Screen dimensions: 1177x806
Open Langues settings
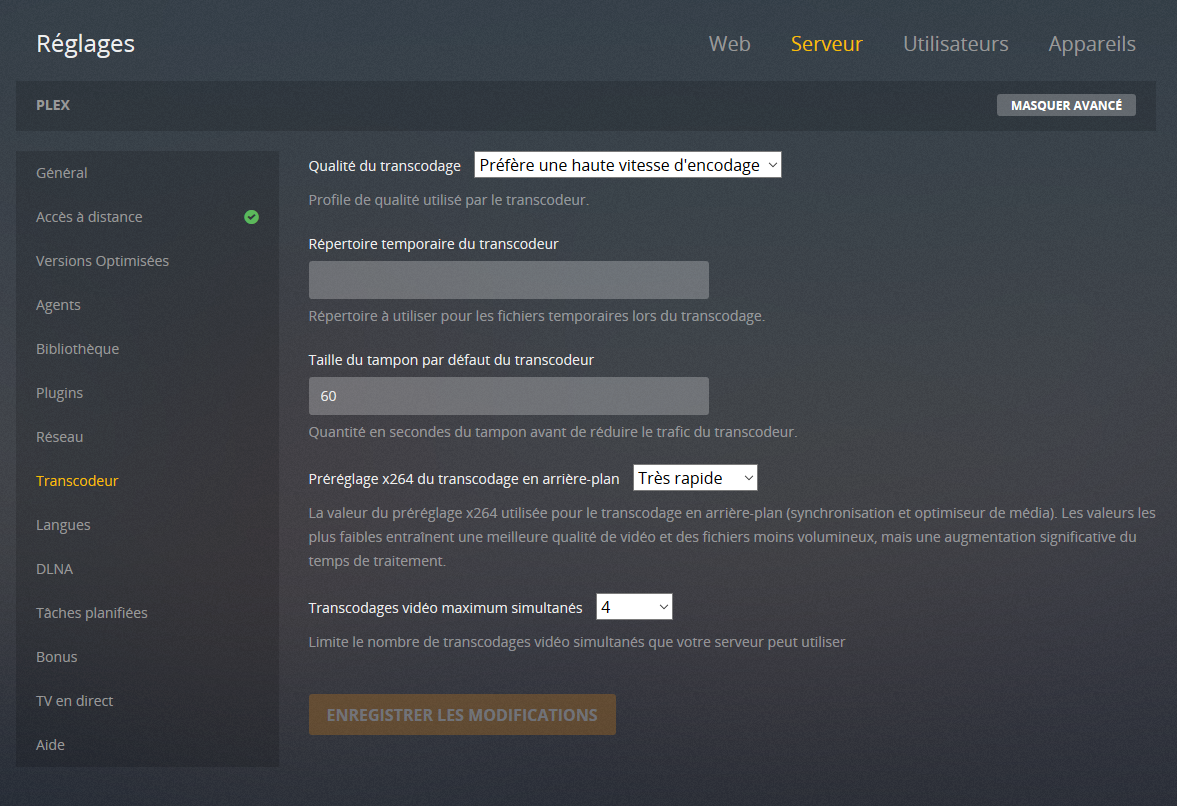click(63, 525)
